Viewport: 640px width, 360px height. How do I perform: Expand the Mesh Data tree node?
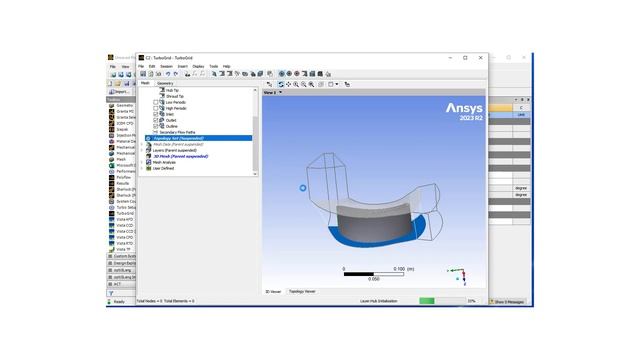[142, 144]
